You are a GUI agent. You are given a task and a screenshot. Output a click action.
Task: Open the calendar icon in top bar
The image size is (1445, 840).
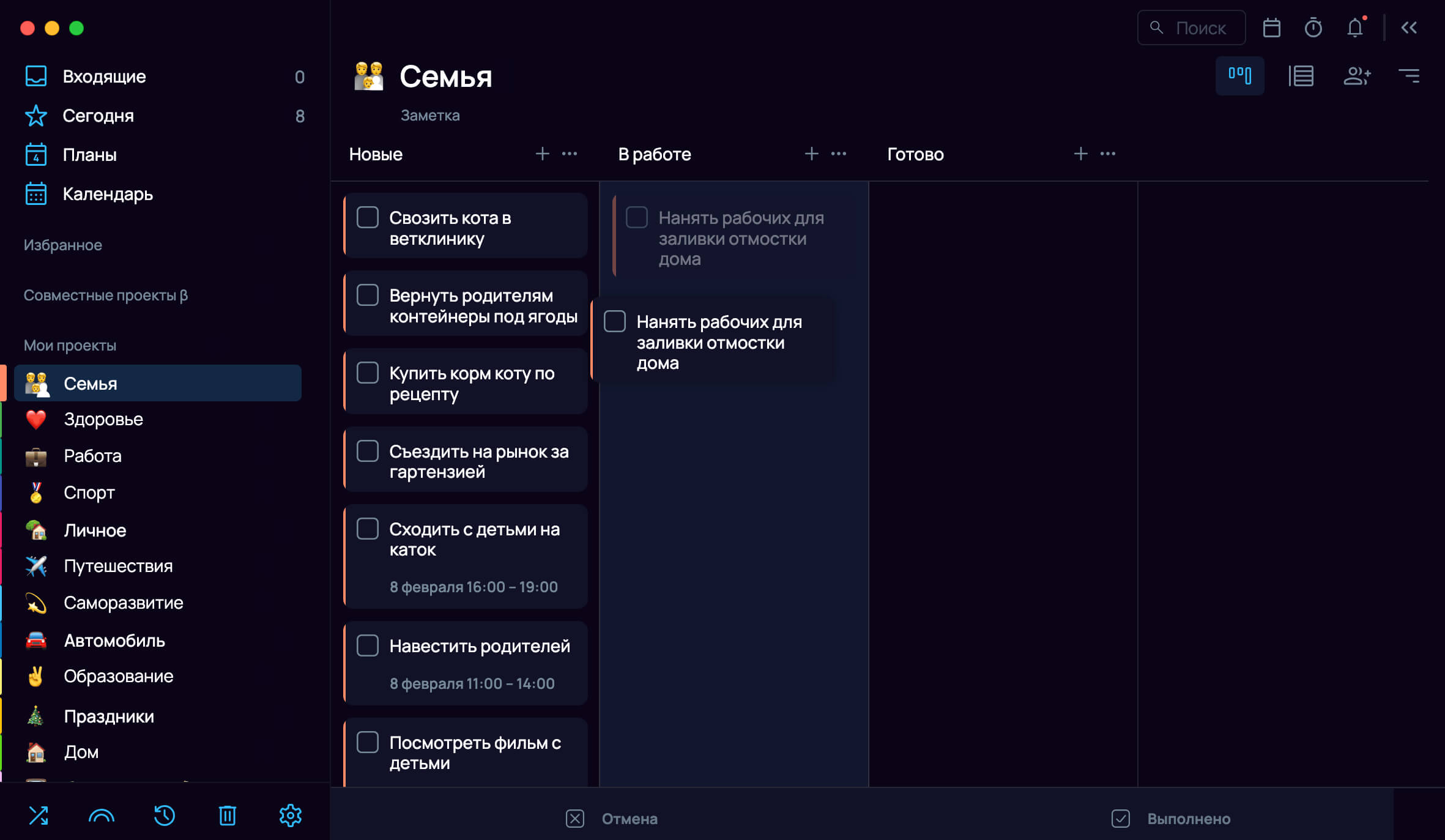[1271, 28]
